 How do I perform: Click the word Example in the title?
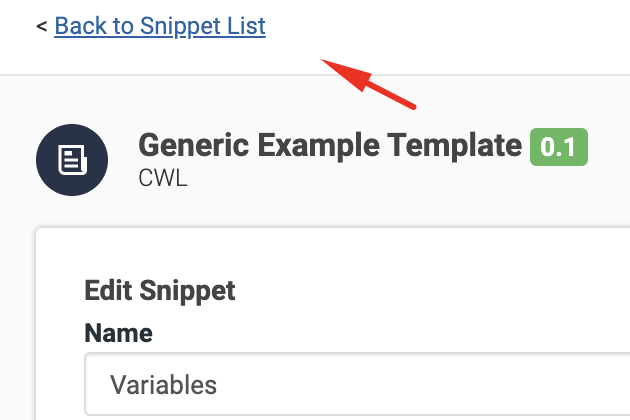318,145
